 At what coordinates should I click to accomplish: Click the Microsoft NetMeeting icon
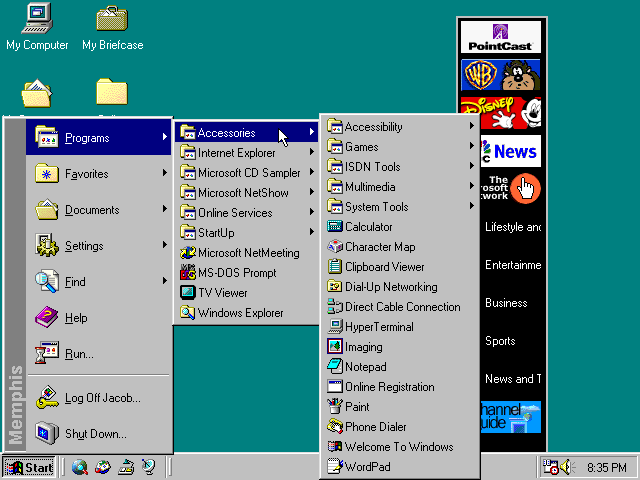(x=188, y=253)
